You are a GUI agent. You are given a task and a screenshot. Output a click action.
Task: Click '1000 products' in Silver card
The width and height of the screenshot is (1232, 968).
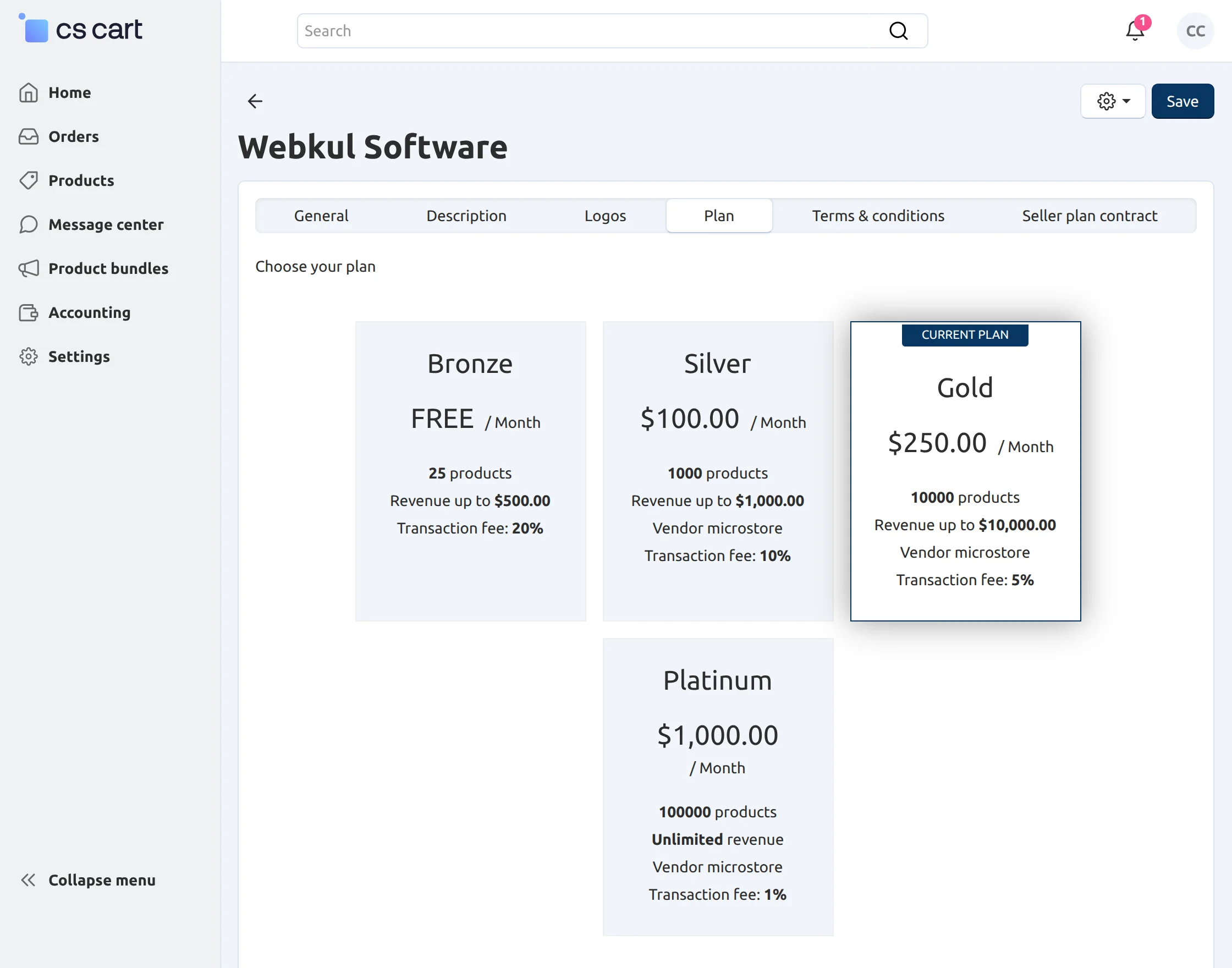pyautogui.click(x=717, y=472)
